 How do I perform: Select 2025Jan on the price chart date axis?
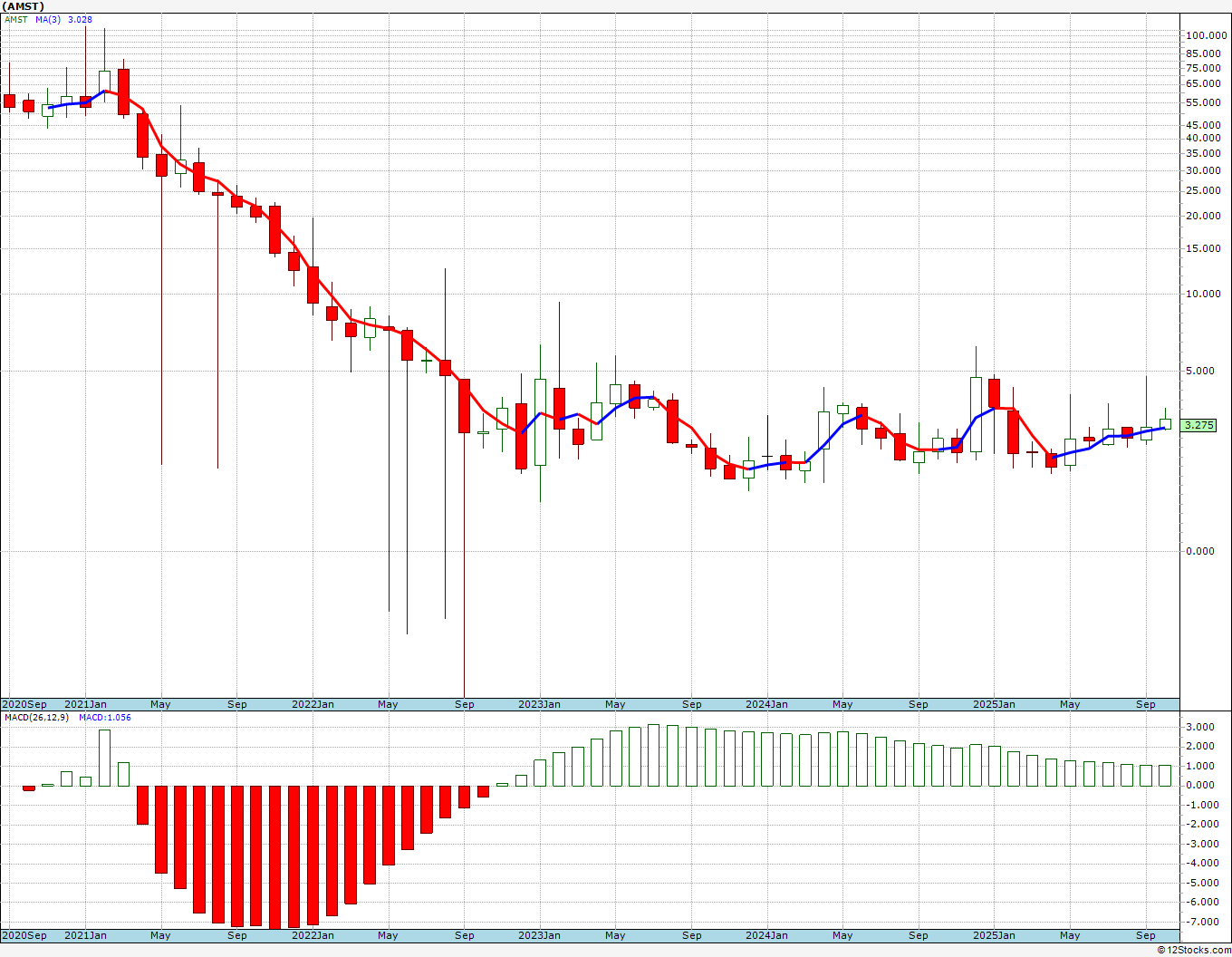coord(994,704)
